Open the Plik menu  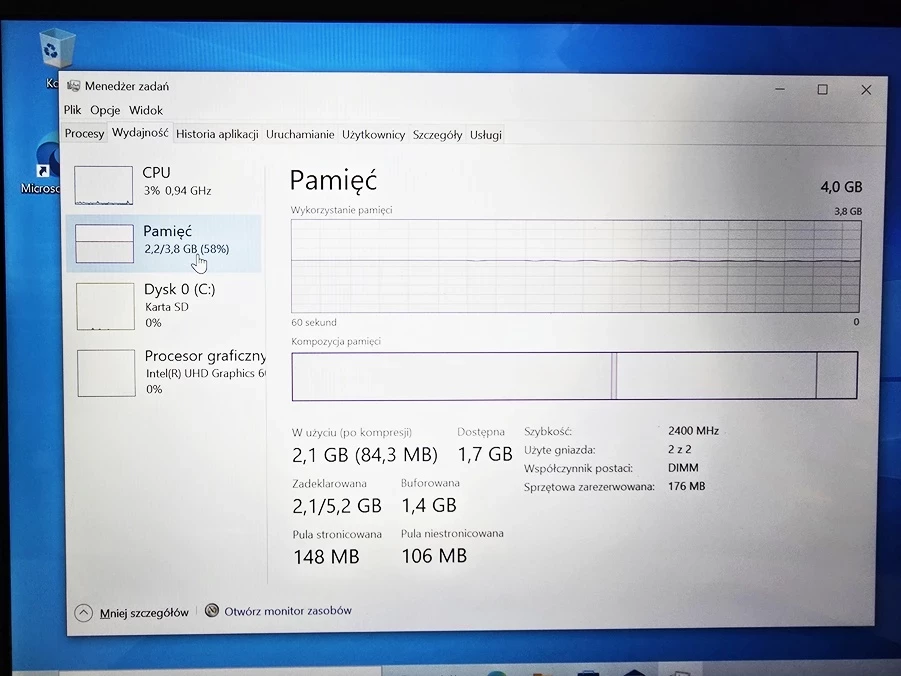coord(73,111)
